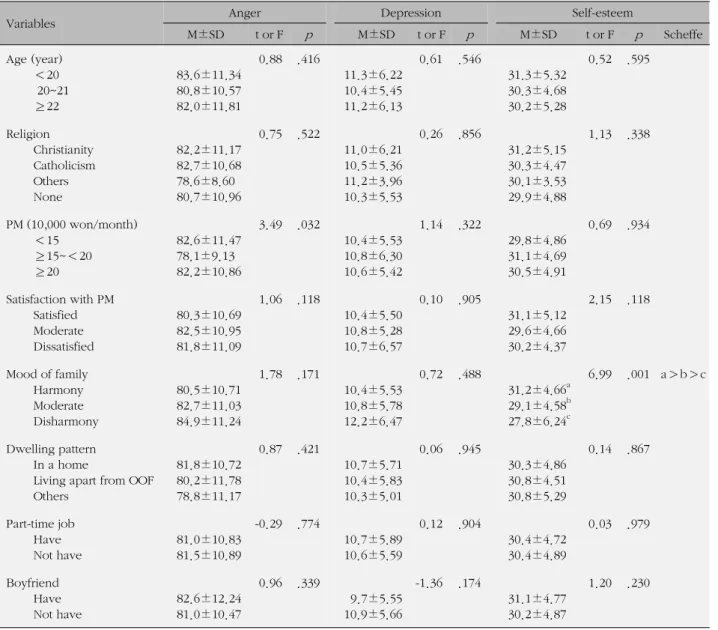Click the self-esteem value '31.2±4.66'
The height and width of the screenshot is (630, 718).
[539, 390]
